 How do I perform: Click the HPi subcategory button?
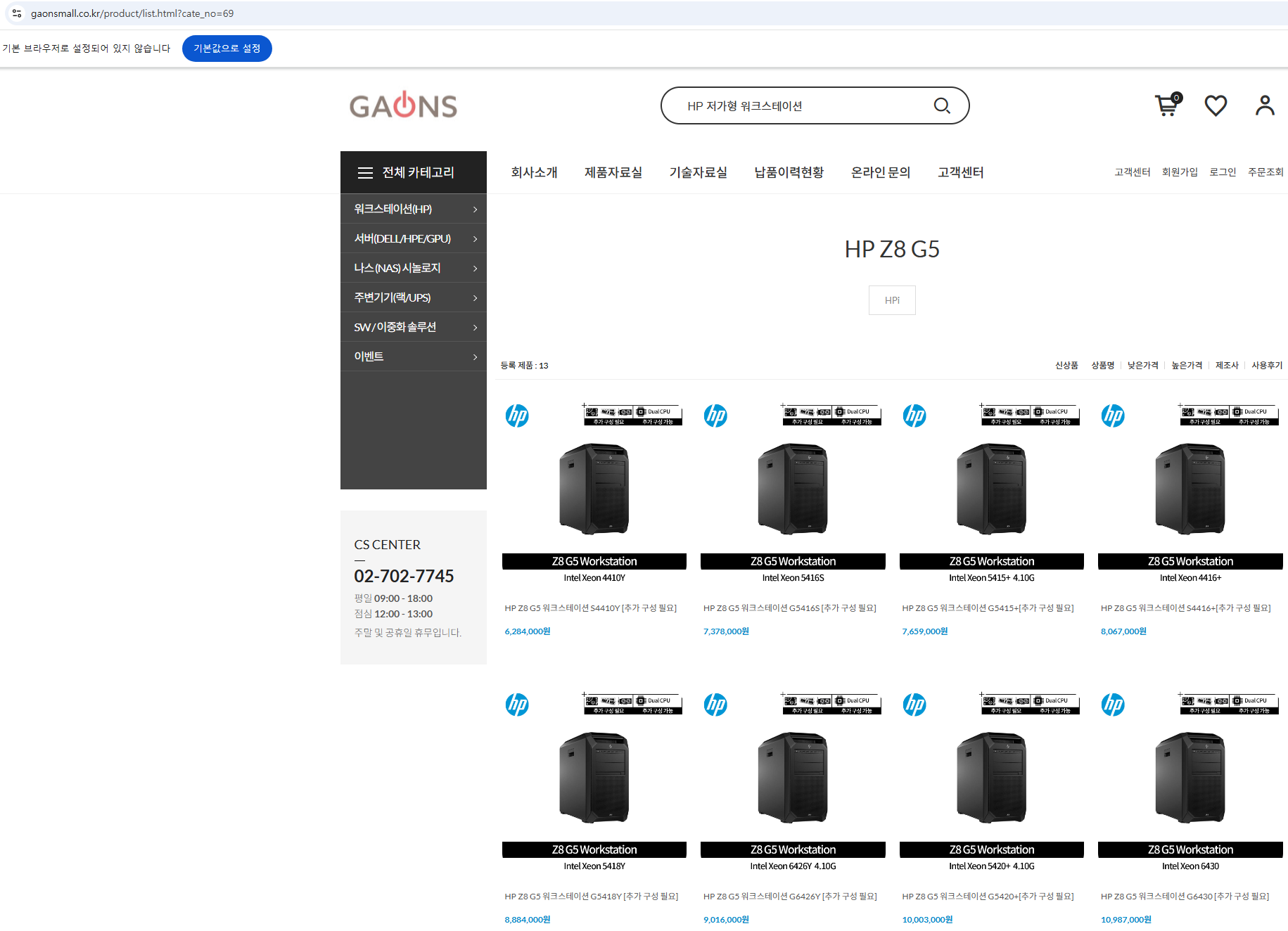pyautogui.click(x=892, y=300)
